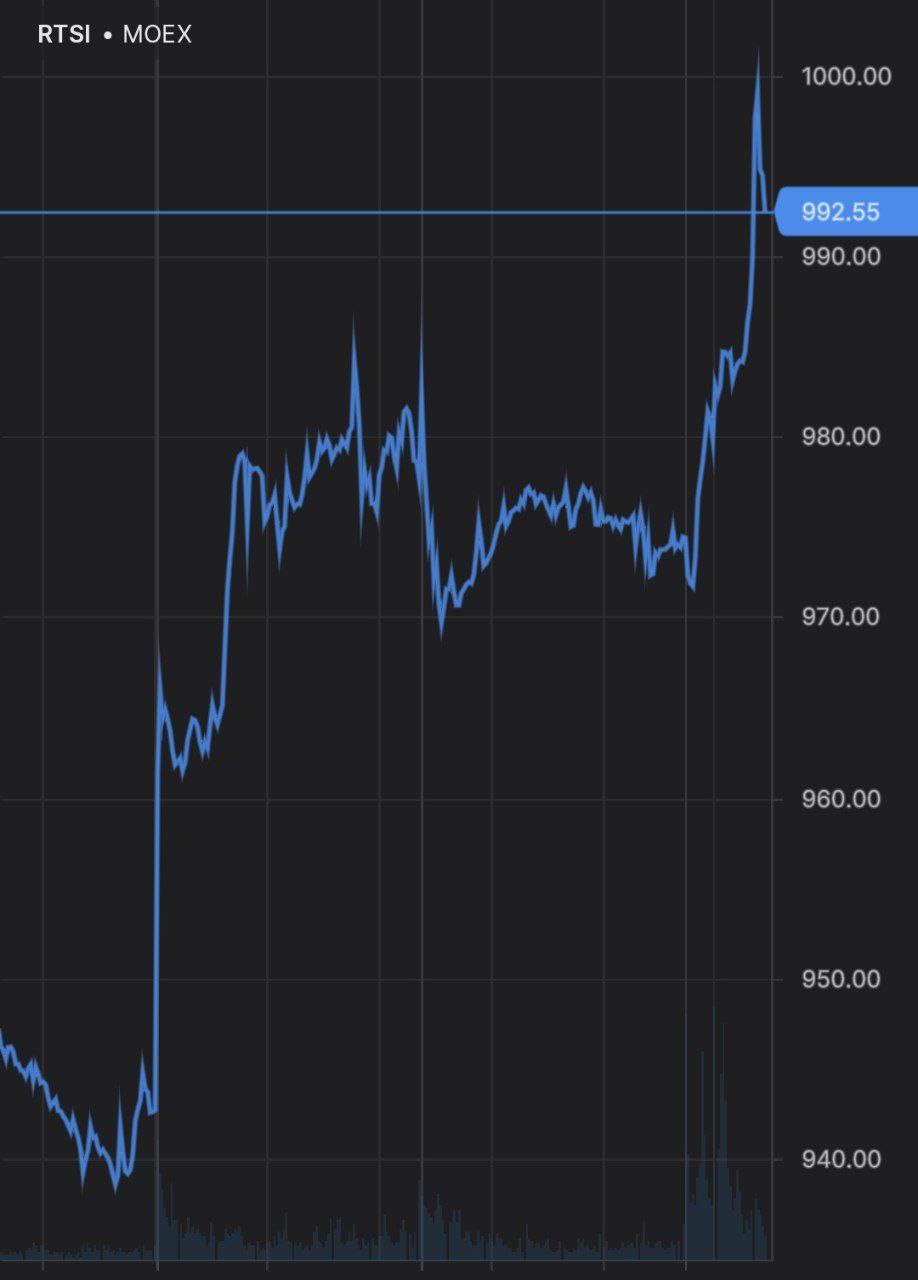
Task: Select the tallest volume bar
Action: pos(714,1130)
